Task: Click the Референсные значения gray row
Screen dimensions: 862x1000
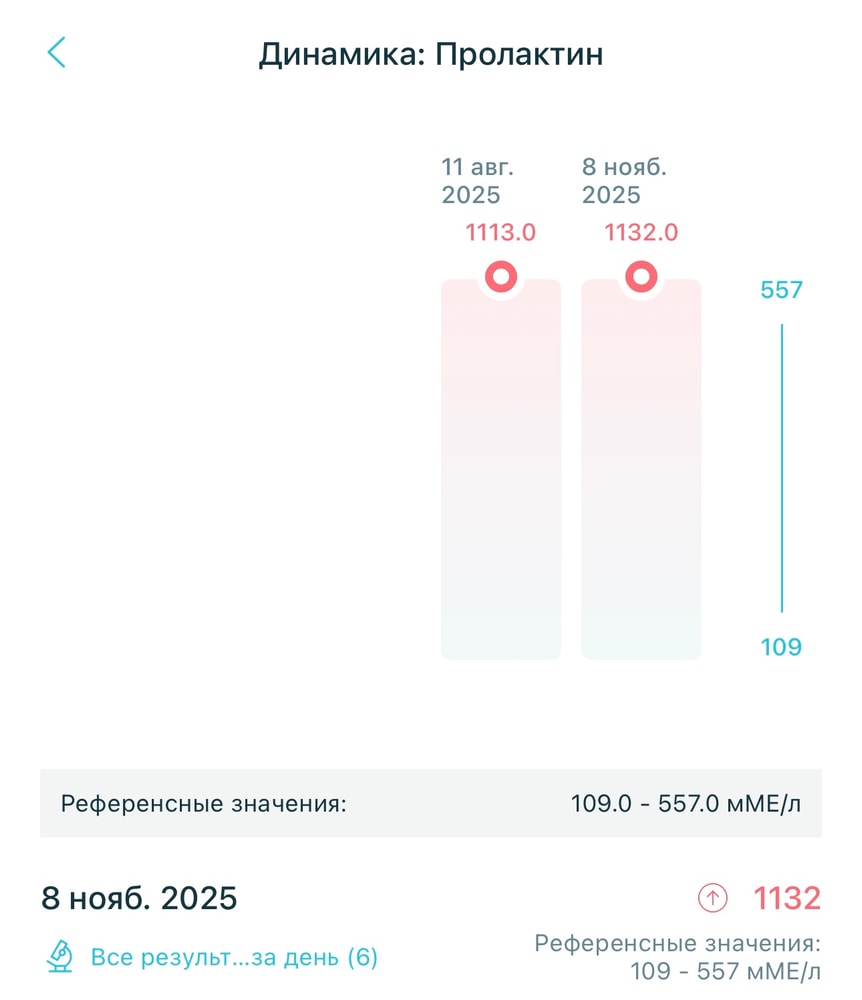Action: (430, 803)
